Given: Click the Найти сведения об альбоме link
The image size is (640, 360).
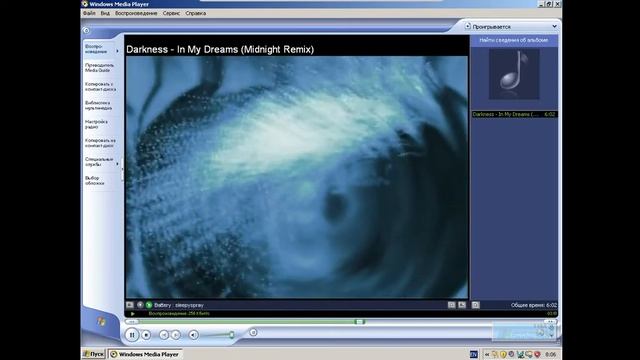Looking at the screenshot, I should click(513, 40).
